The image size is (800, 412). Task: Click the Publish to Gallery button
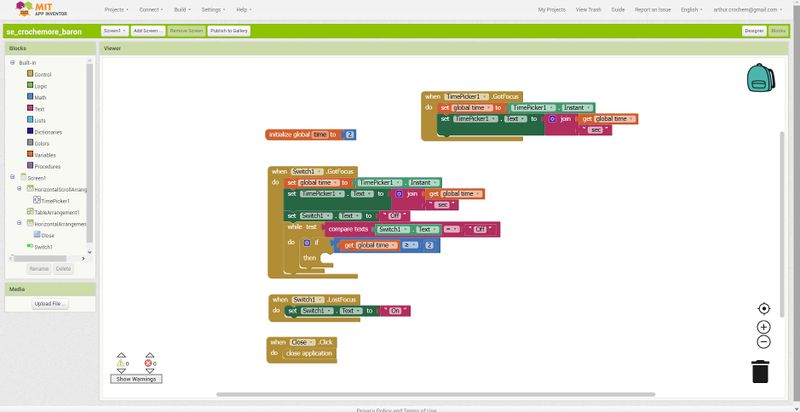pyautogui.click(x=227, y=31)
